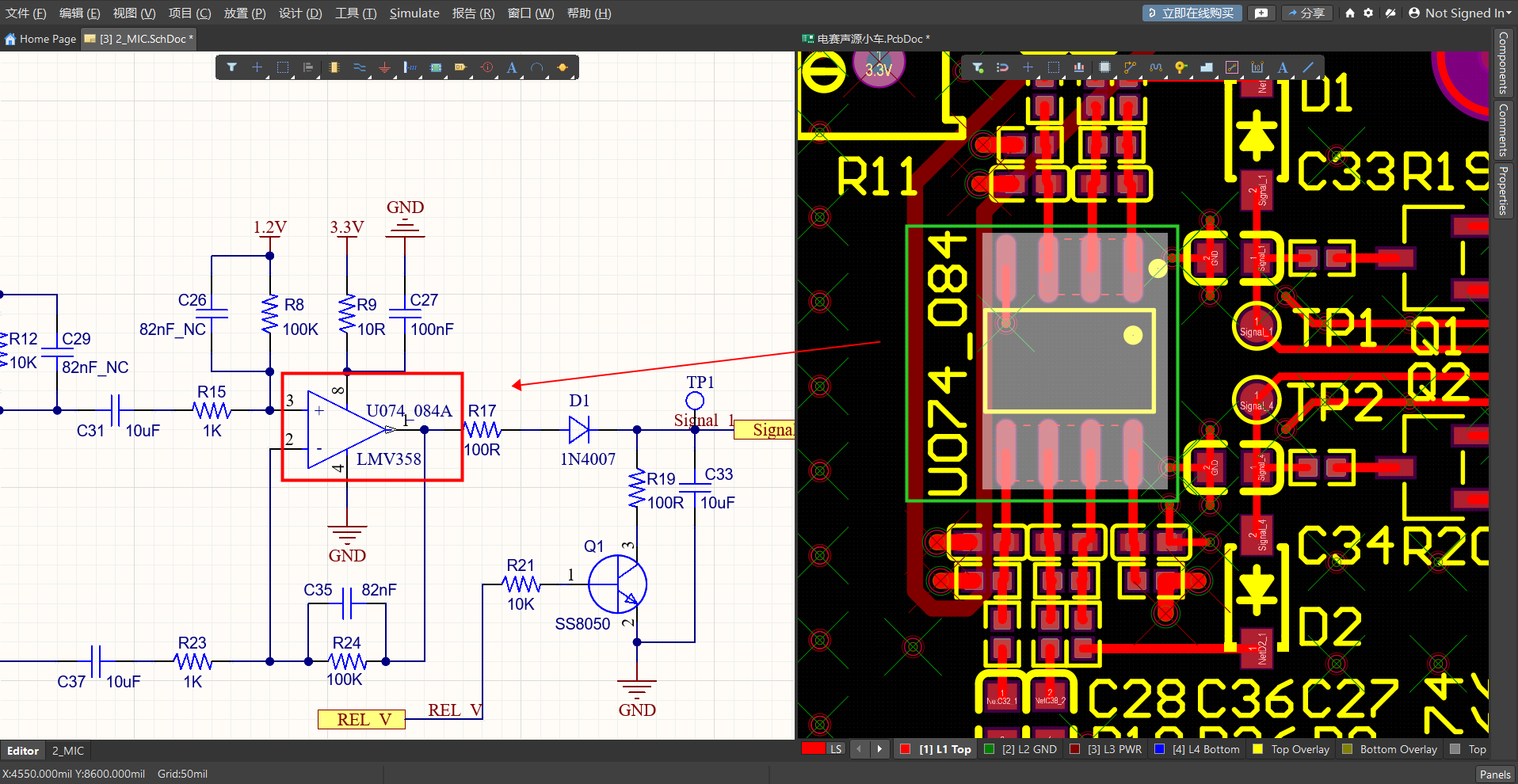Click the Place Via tool in PCB toolbar
The width and height of the screenshot is (1518, 784).
[1180, 68]
